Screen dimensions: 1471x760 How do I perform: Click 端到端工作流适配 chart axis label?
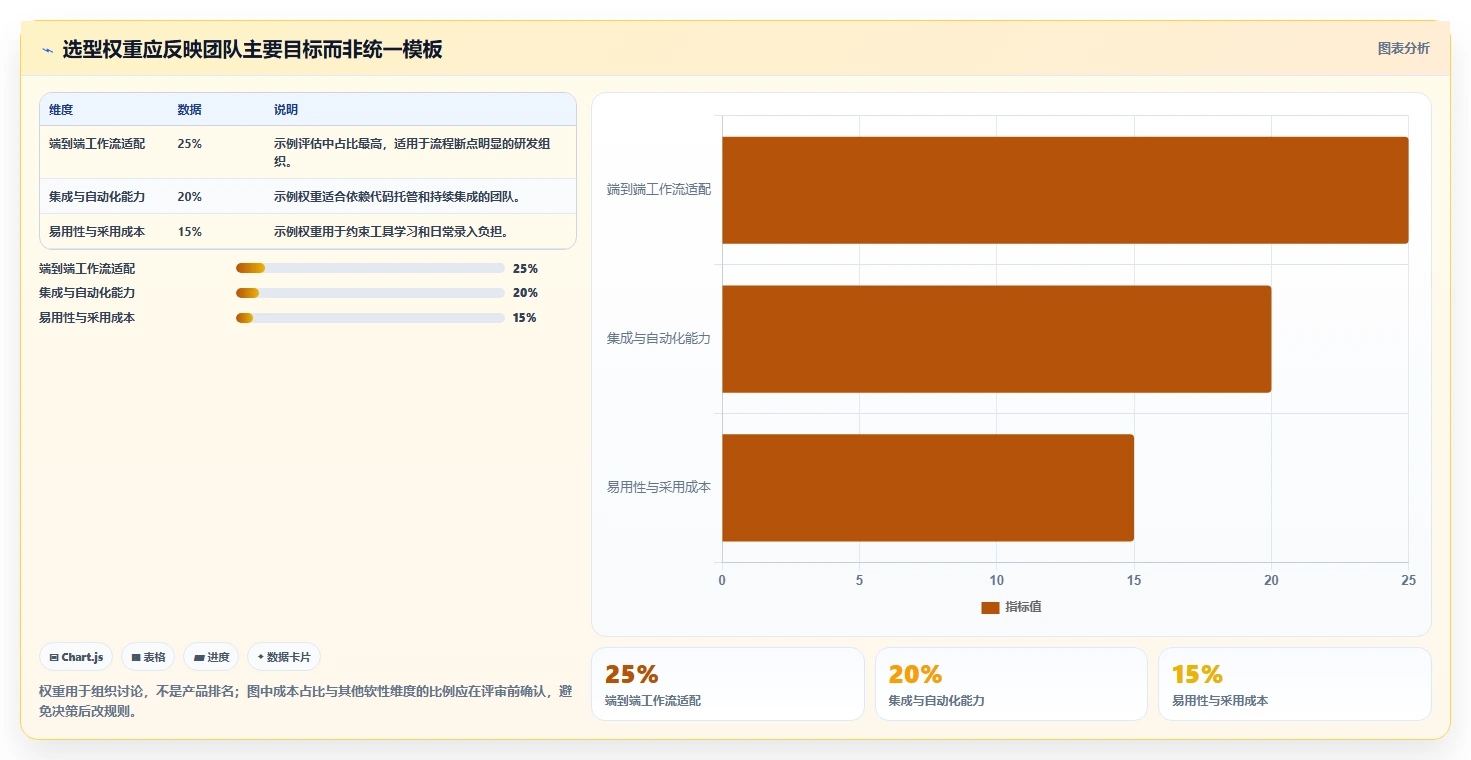click(659, 189)
